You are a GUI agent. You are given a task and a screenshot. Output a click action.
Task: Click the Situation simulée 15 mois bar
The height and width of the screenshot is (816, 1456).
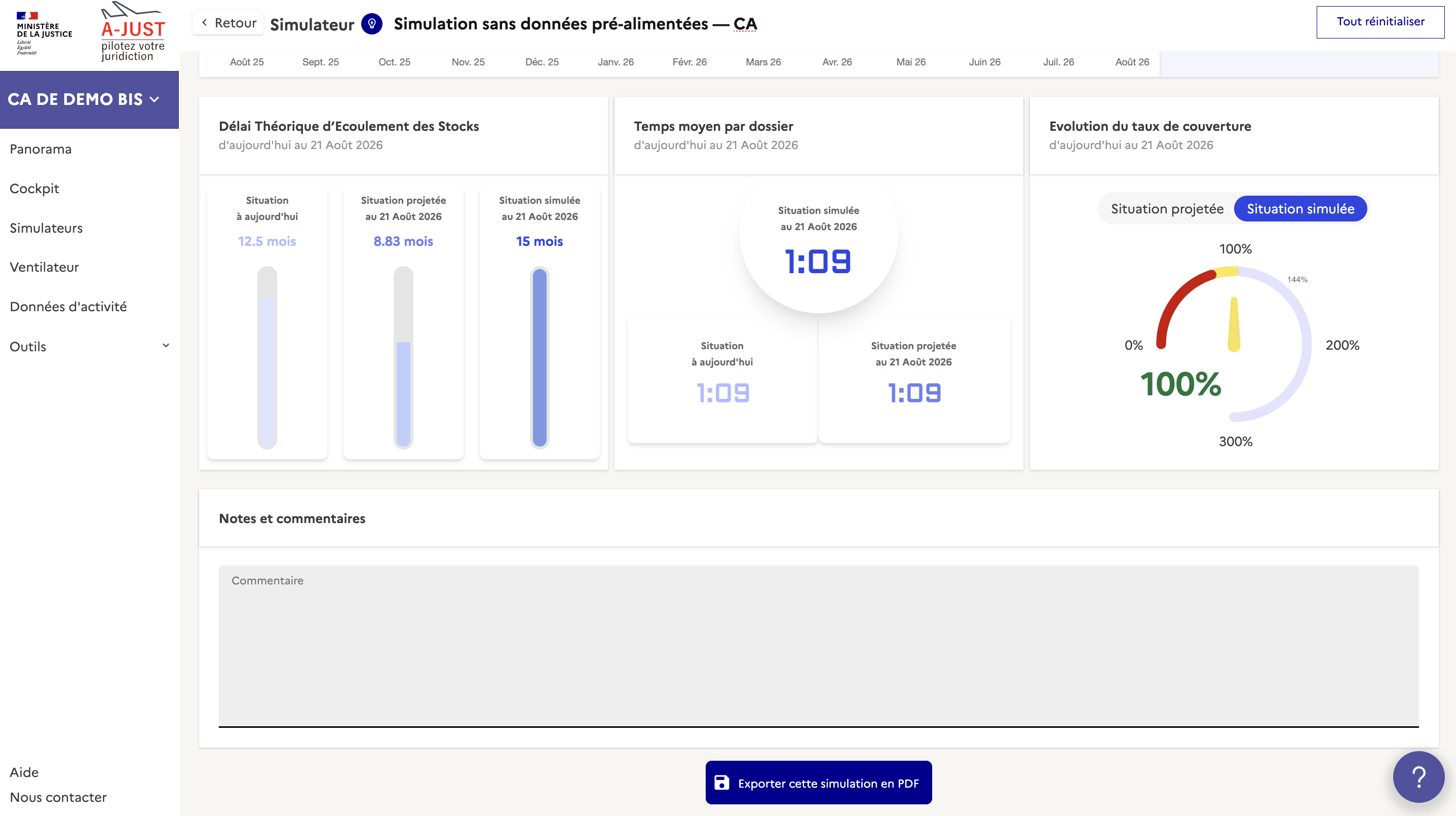(539, 357)
